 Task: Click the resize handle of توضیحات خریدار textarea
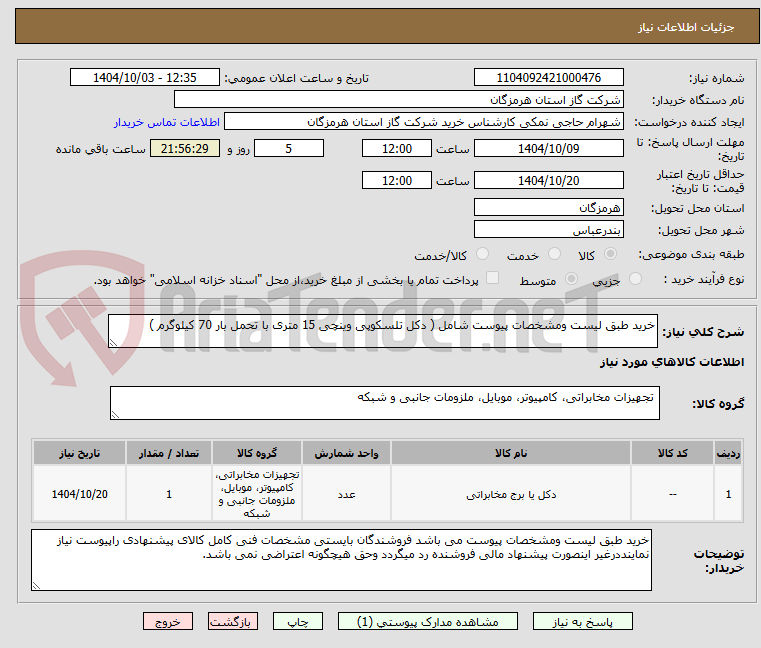coord(36,586)
